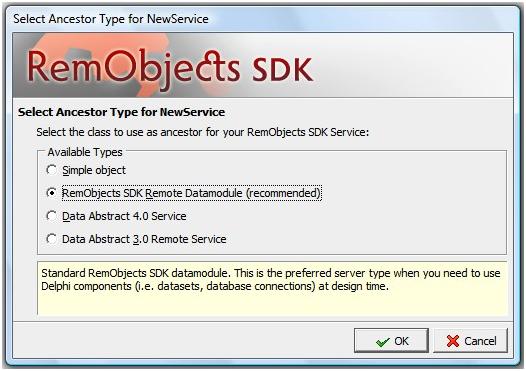This screenshot has height=371, width=526.
Task: Click the green checkmark icon on OK
Action: click(383, 341)
